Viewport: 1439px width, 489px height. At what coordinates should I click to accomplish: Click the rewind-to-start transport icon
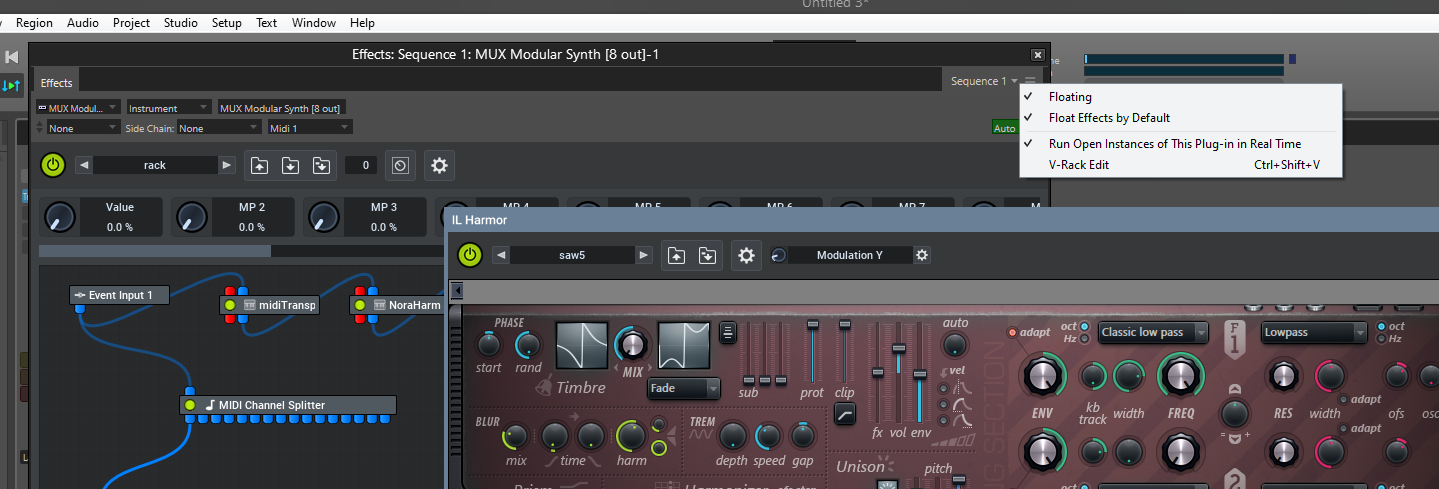pos(12,57)
